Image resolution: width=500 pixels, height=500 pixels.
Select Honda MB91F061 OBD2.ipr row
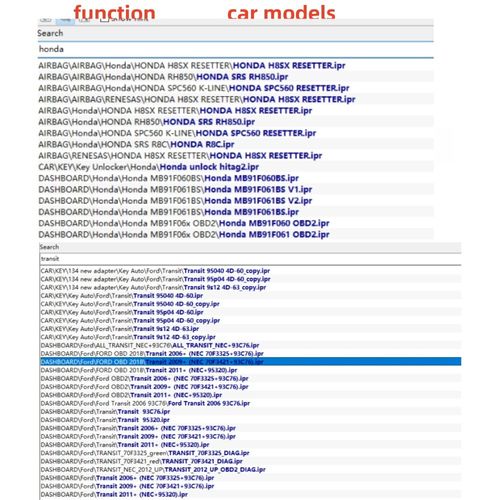click(236, 235)
